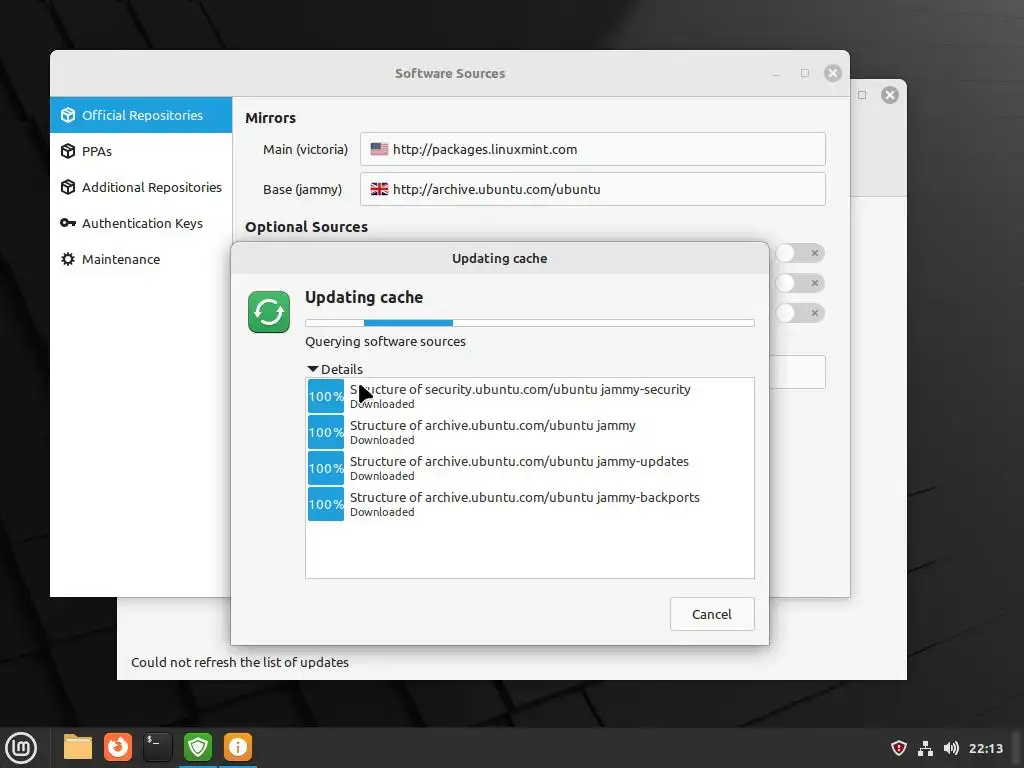Switch to the orange info taskbar item

point(238,747)
